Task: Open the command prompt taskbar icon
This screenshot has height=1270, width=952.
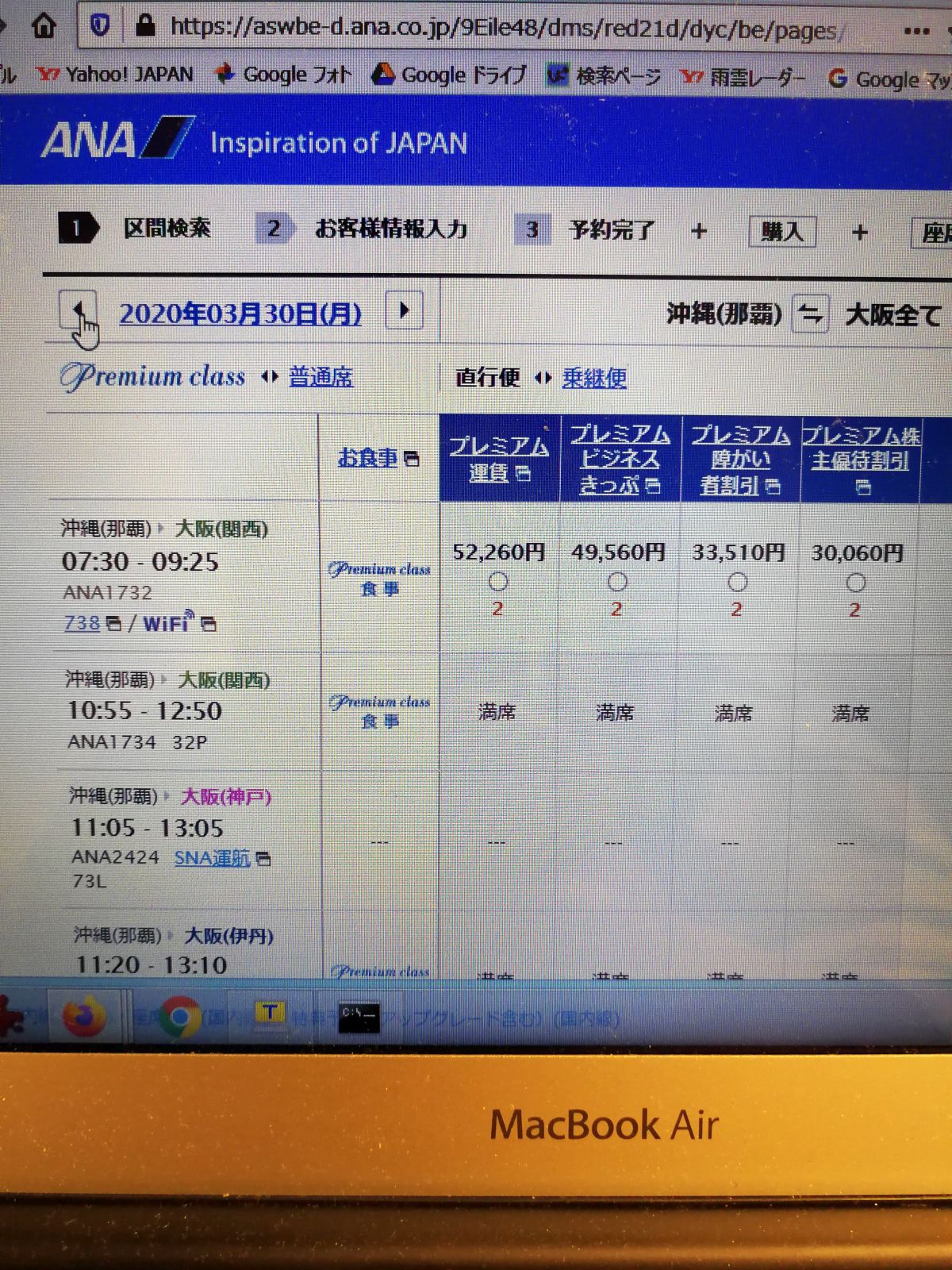Action: tap(359, 1018)
